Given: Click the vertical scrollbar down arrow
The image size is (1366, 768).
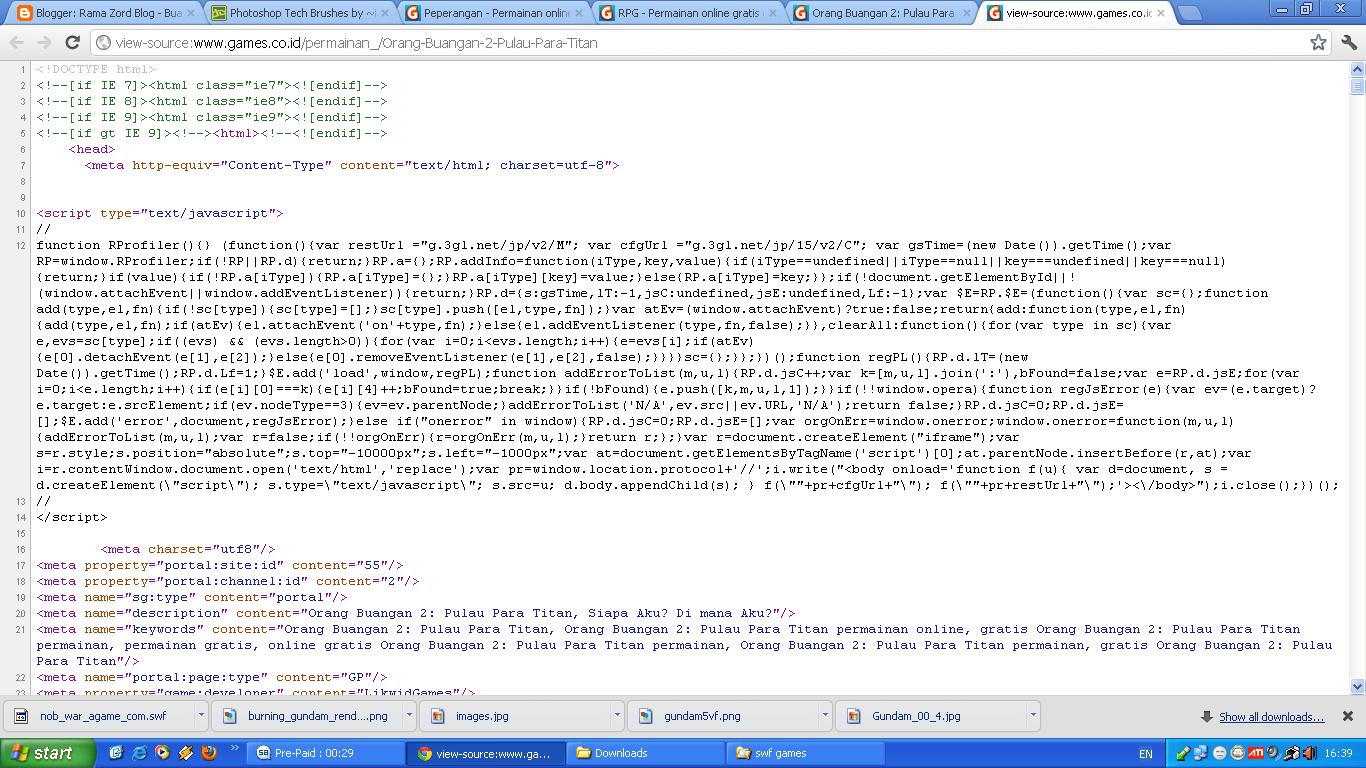Looking at the screenshot, I should pos(1357,687).
